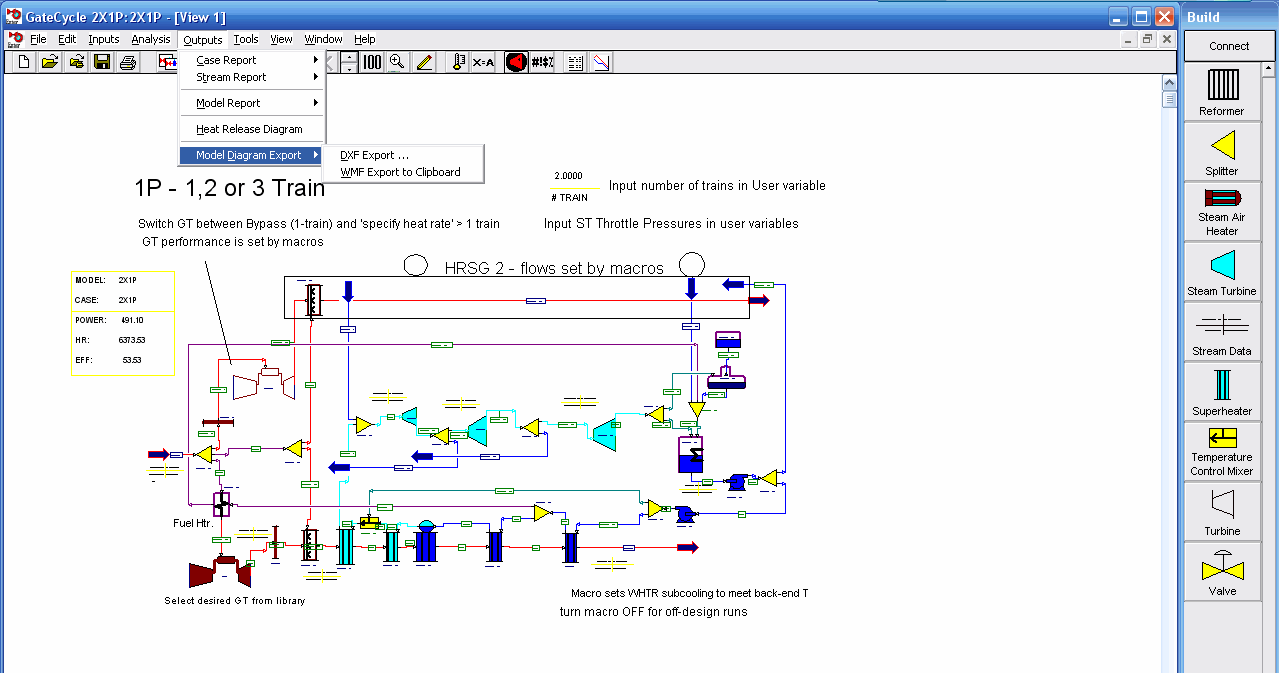This screenshot has width=1279, height=673.
Task: Select the Valve equipment icon
Action: tap(1221, 571)
